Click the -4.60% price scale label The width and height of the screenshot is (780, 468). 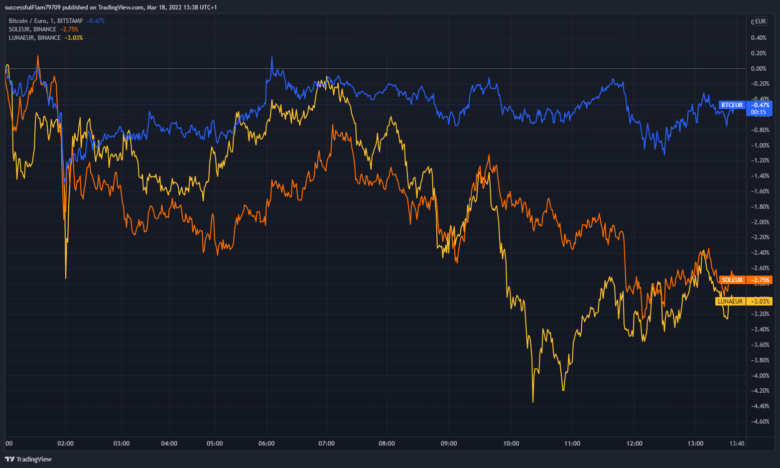point(760,421)
